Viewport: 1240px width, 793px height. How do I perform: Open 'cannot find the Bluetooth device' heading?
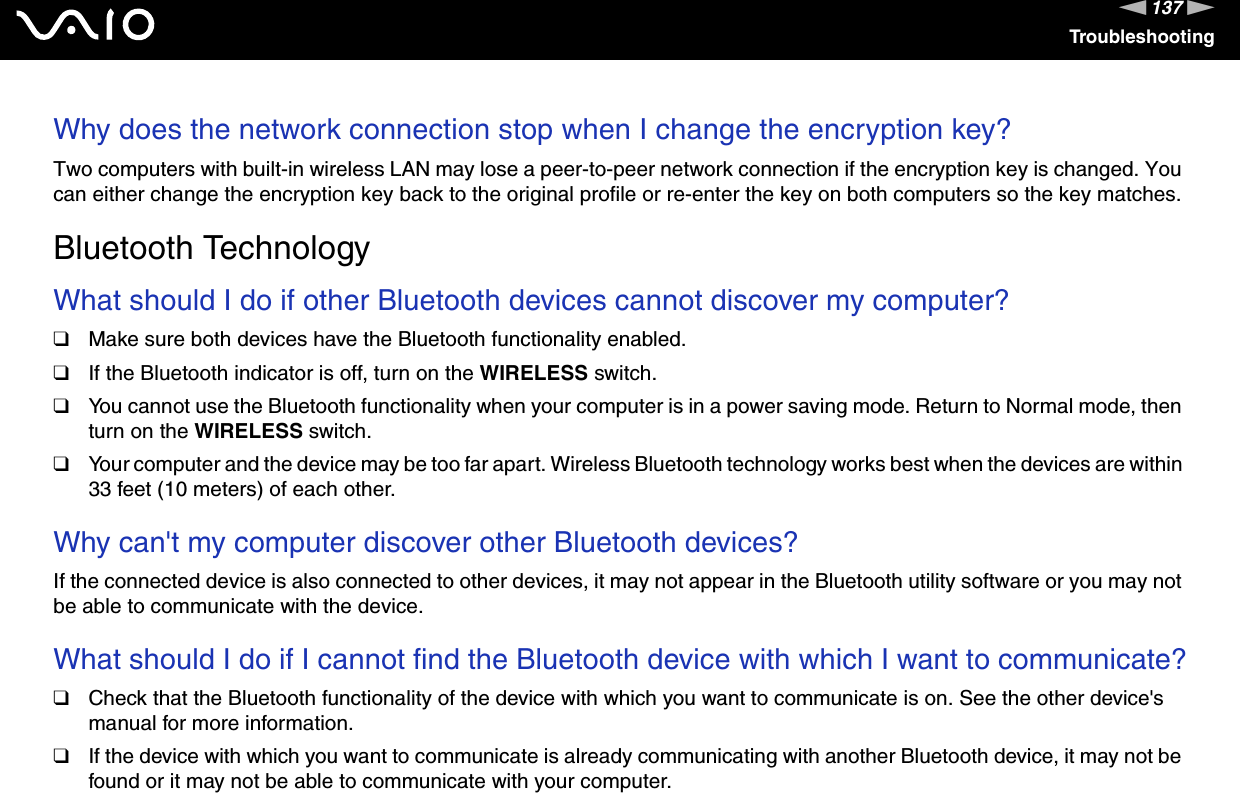click(620, 659)
